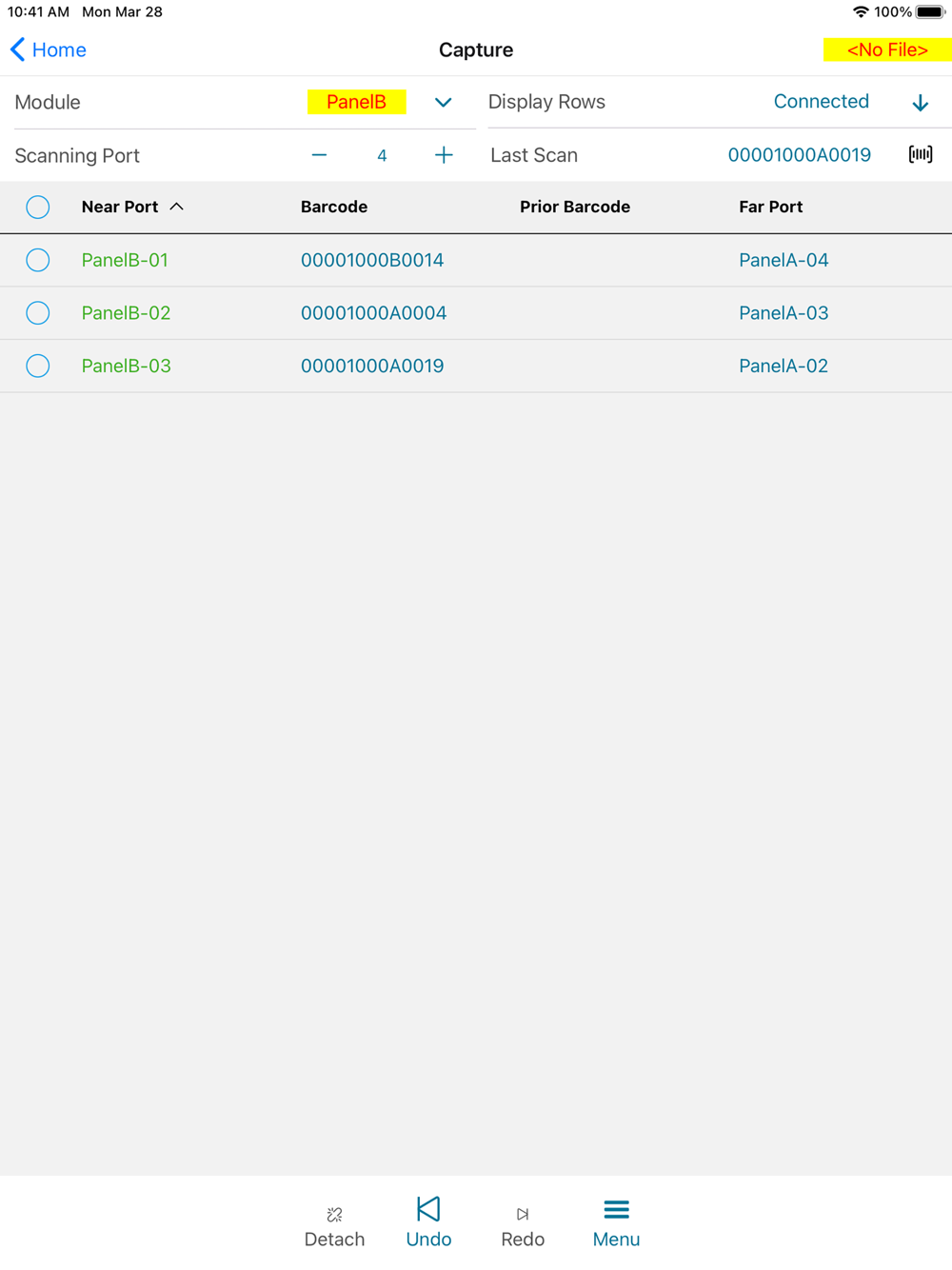Screen dimensions: 952x1270
Task: Tap barcode 00001000A0019 in PanelB-03 row
Action: tap(372, 366)
